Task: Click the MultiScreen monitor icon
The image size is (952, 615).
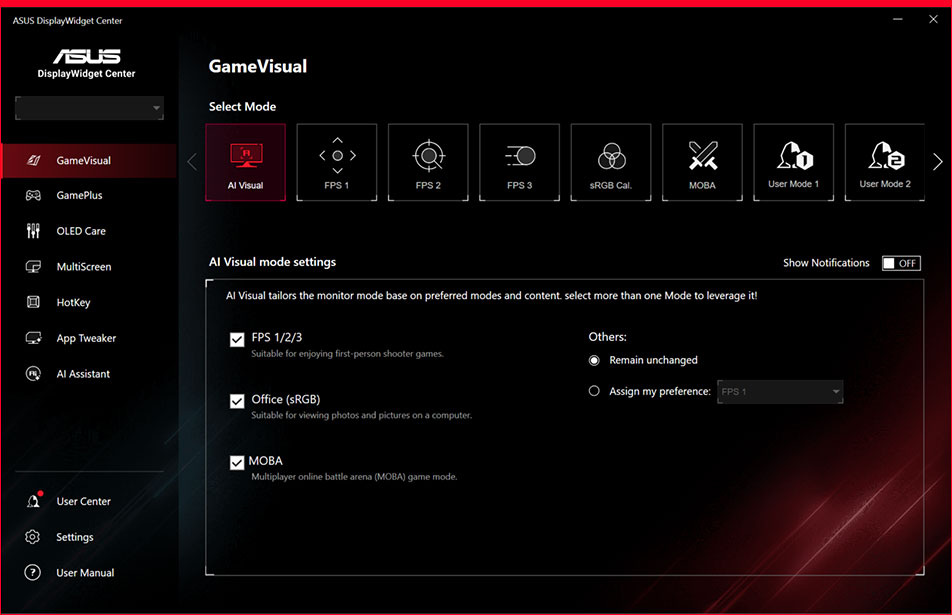Action: click(x=33, y=267)
